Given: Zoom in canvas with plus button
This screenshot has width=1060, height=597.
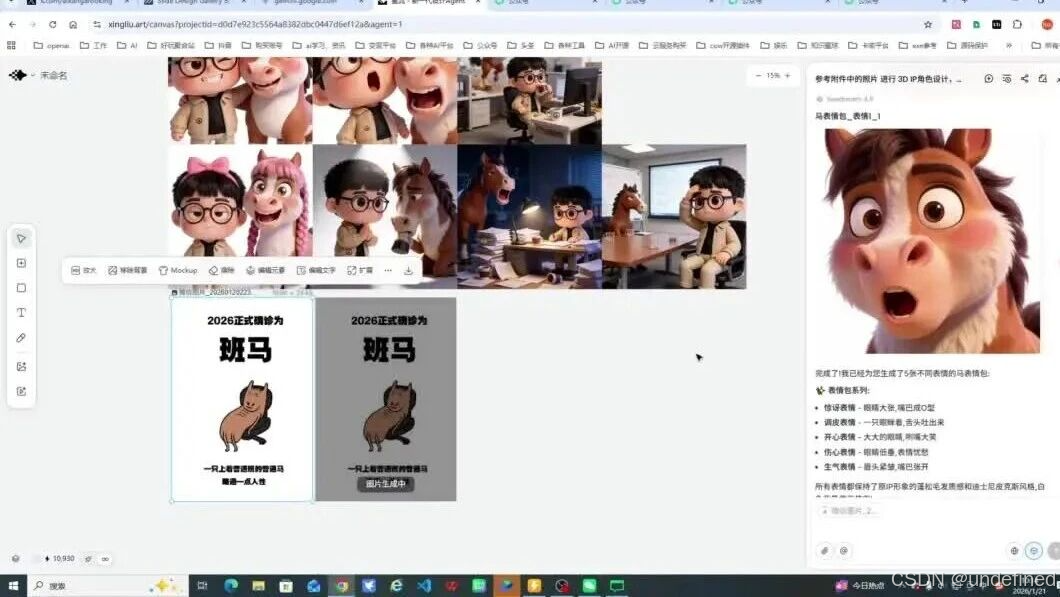Looking at the screenshot, I should click(788, 76).
